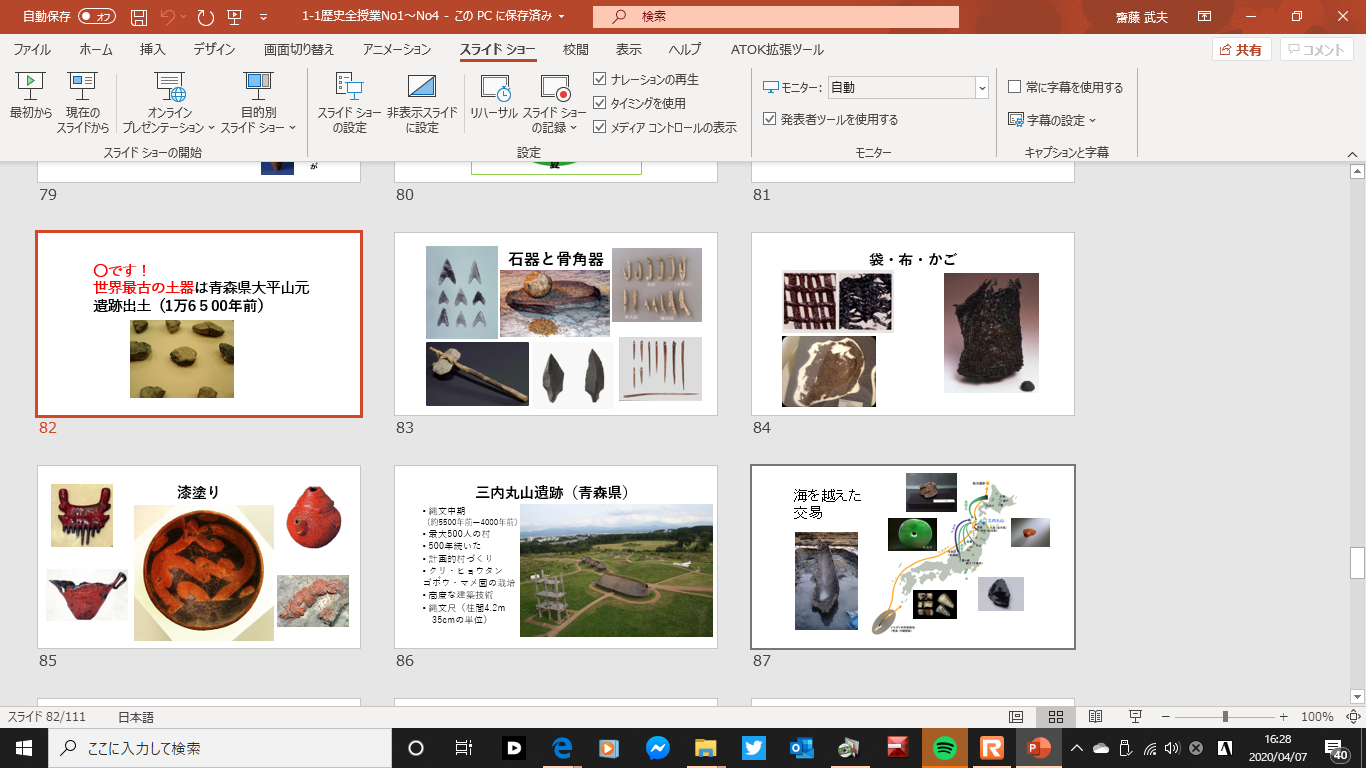Select slide 86 三内丸山遺跡 thumbnail

556,557
